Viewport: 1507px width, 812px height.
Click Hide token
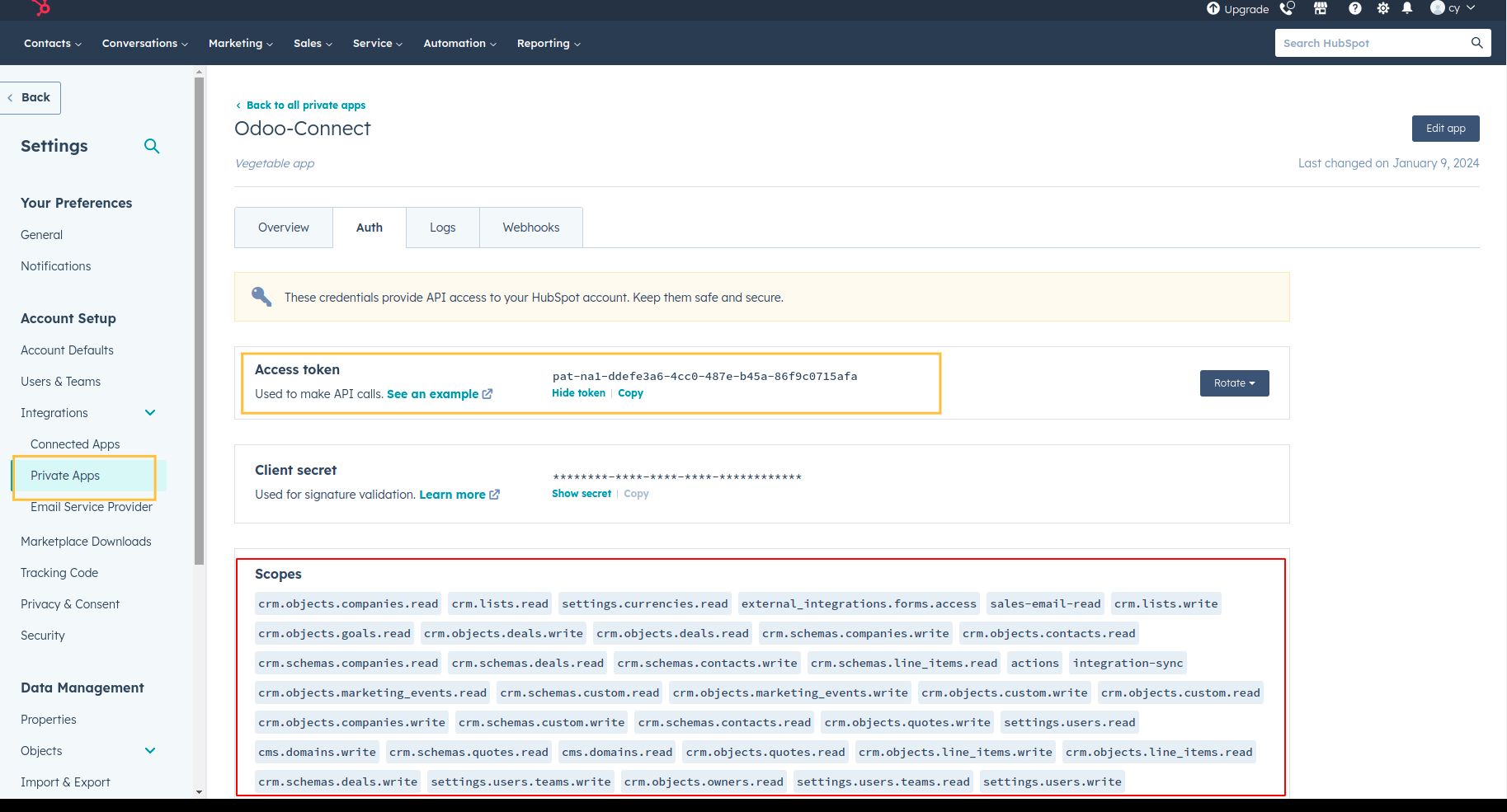click(578, 393)
